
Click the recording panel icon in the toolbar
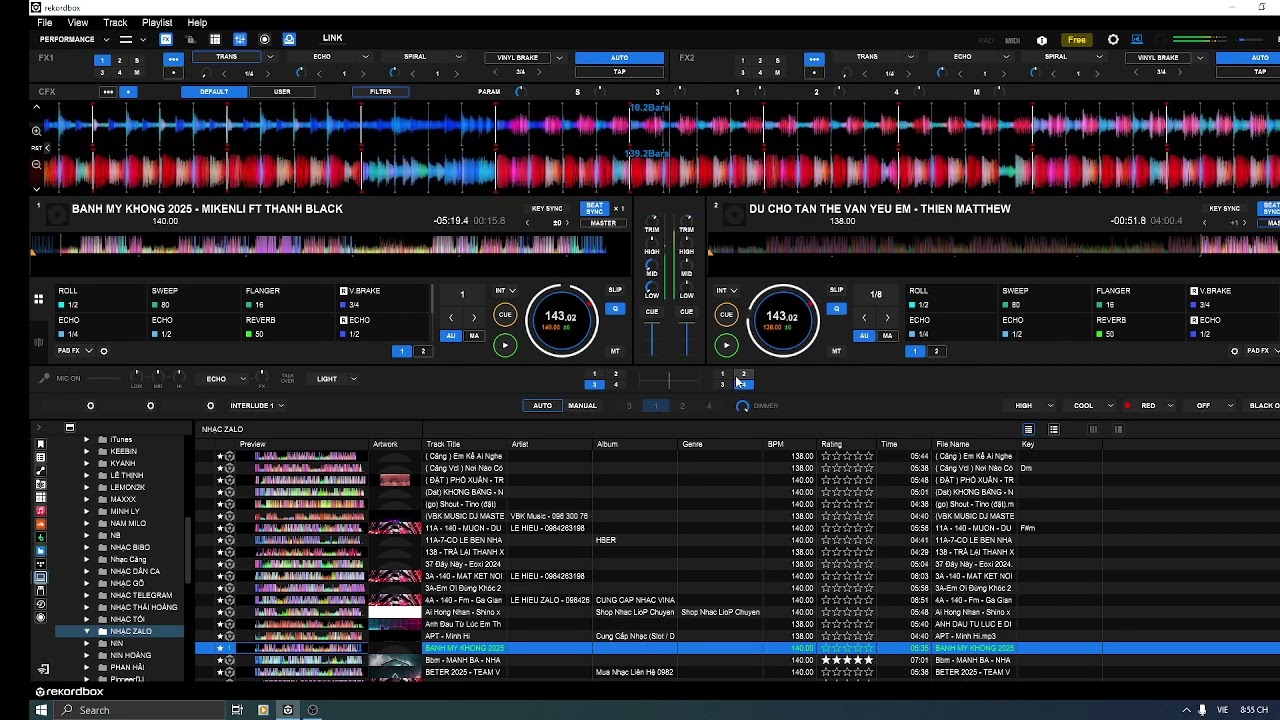click(265, 40)
